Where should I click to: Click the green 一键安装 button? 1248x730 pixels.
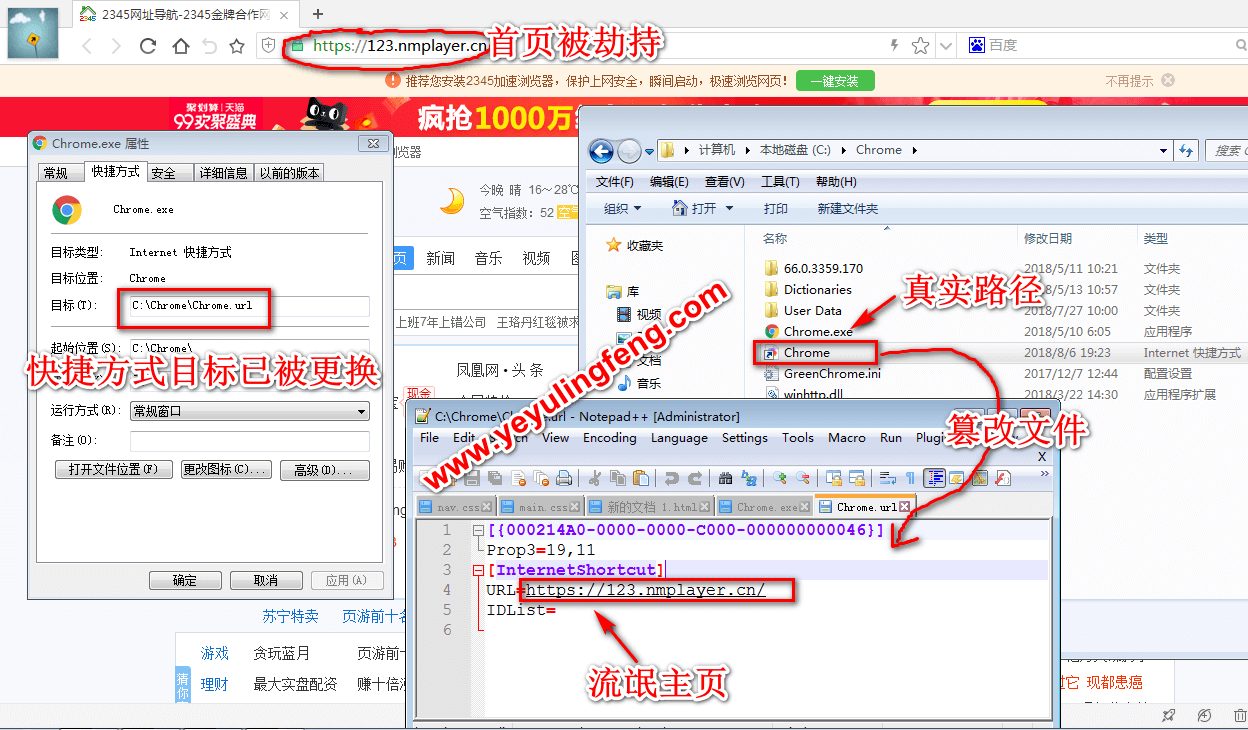click(835, 81)
